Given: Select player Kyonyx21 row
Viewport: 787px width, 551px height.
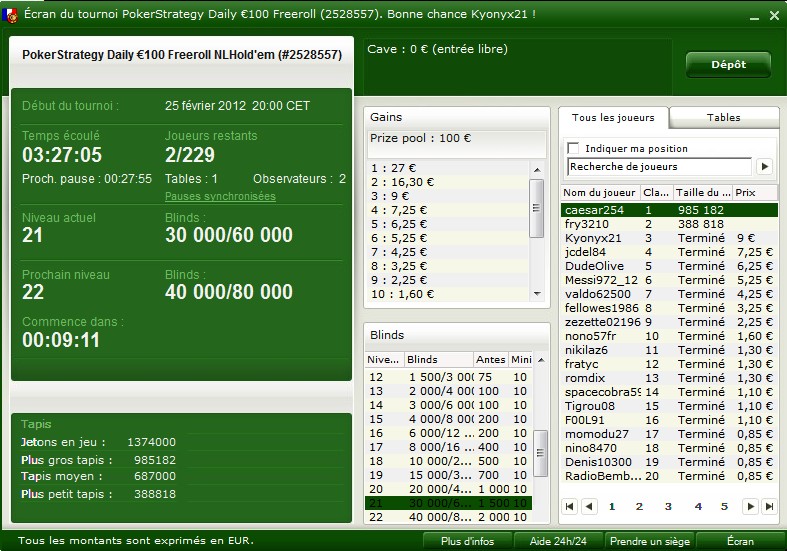Looking at the screenshot, I should (669, 238).
